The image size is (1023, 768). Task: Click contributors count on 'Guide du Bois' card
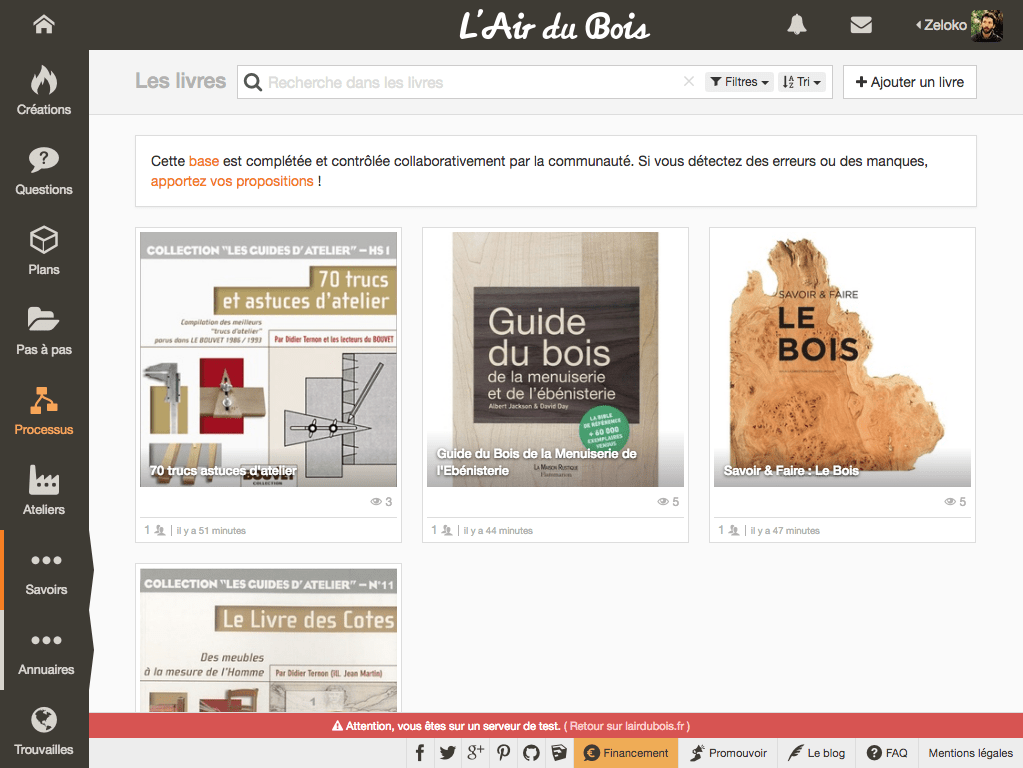(x=442, y=530)
